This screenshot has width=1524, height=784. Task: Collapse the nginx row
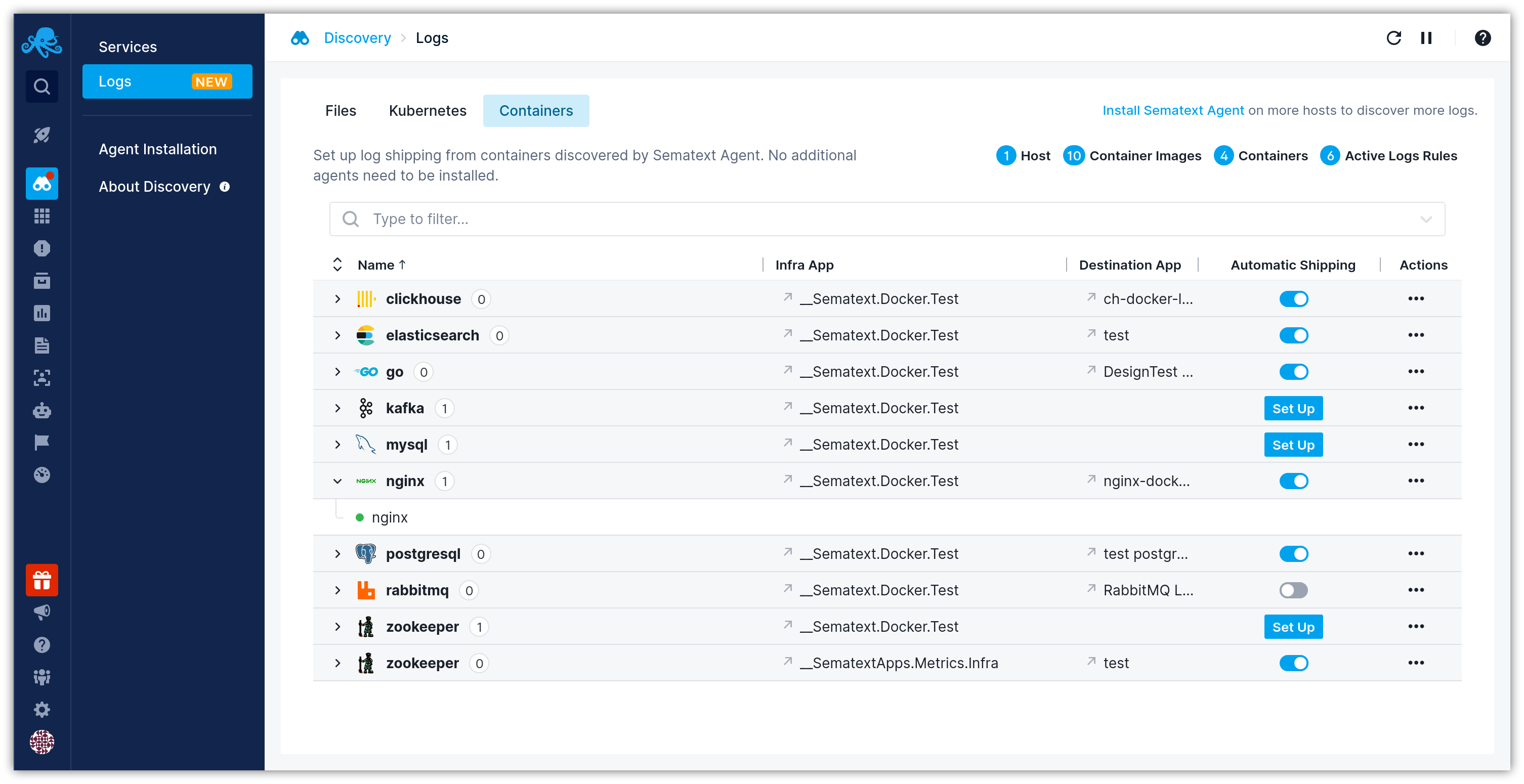click(337, 482)
